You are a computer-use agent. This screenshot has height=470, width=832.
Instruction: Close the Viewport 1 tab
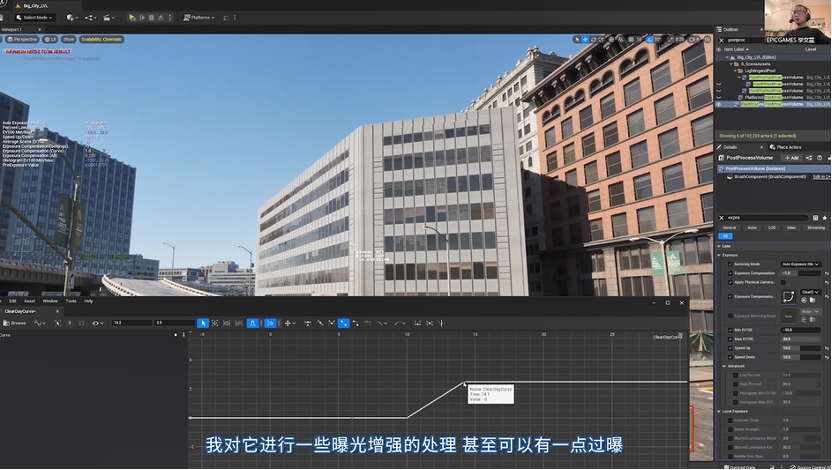39,30
